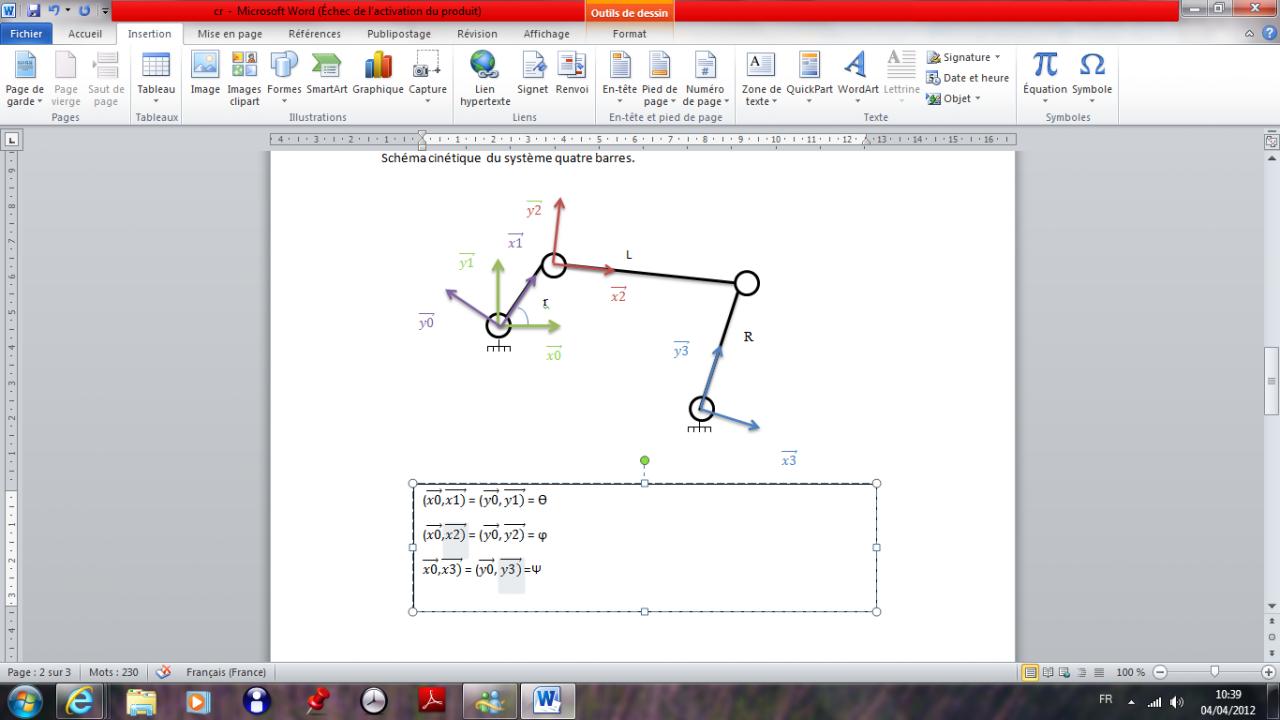1280x720 pixels.
Task: Redo the last action
Action: point(84,11)
